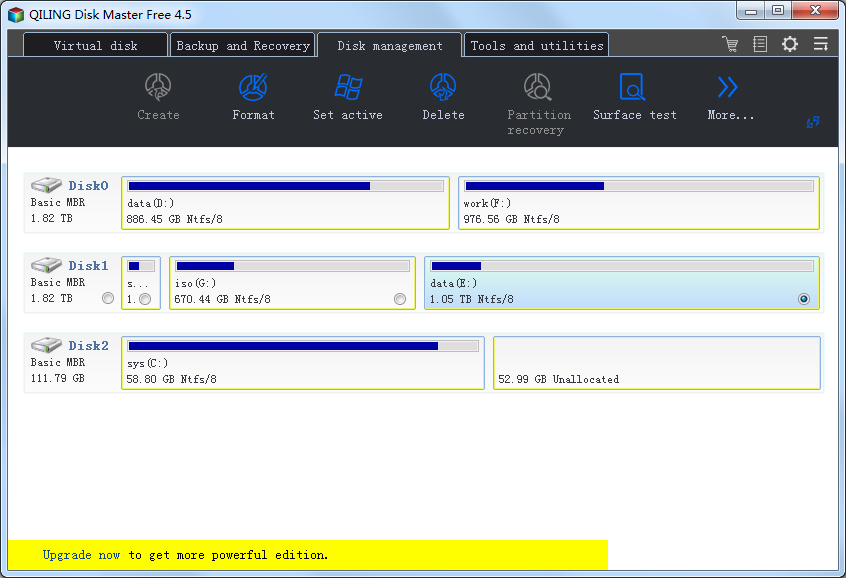Viewport: 846px width, 578px height.
Task: Click the 886.45 GB Ntfs/8 text
Action: pyautogui.click(x=174, y=219)
